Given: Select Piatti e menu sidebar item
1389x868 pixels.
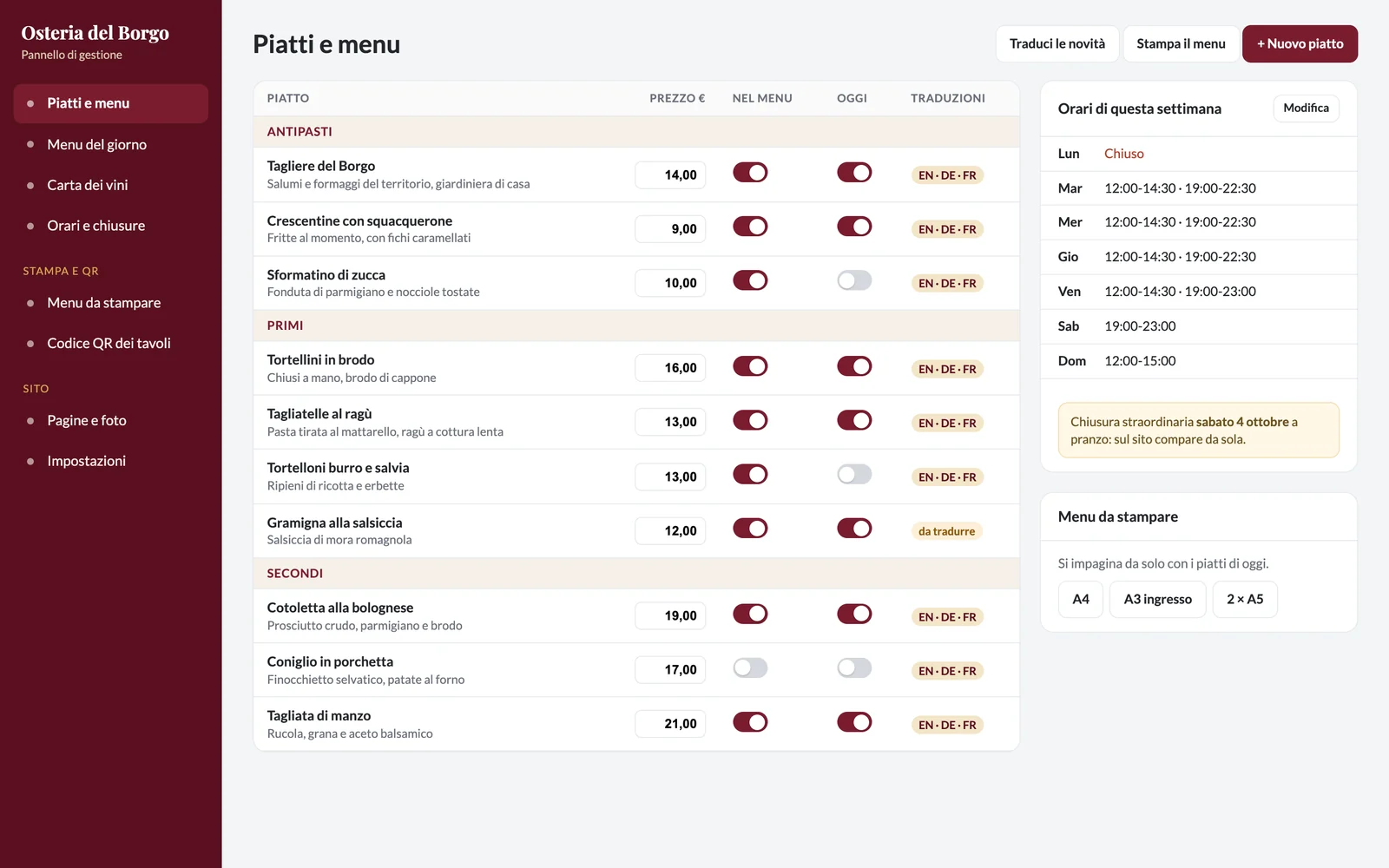Looking at the screenshot, I should (110, 103).
